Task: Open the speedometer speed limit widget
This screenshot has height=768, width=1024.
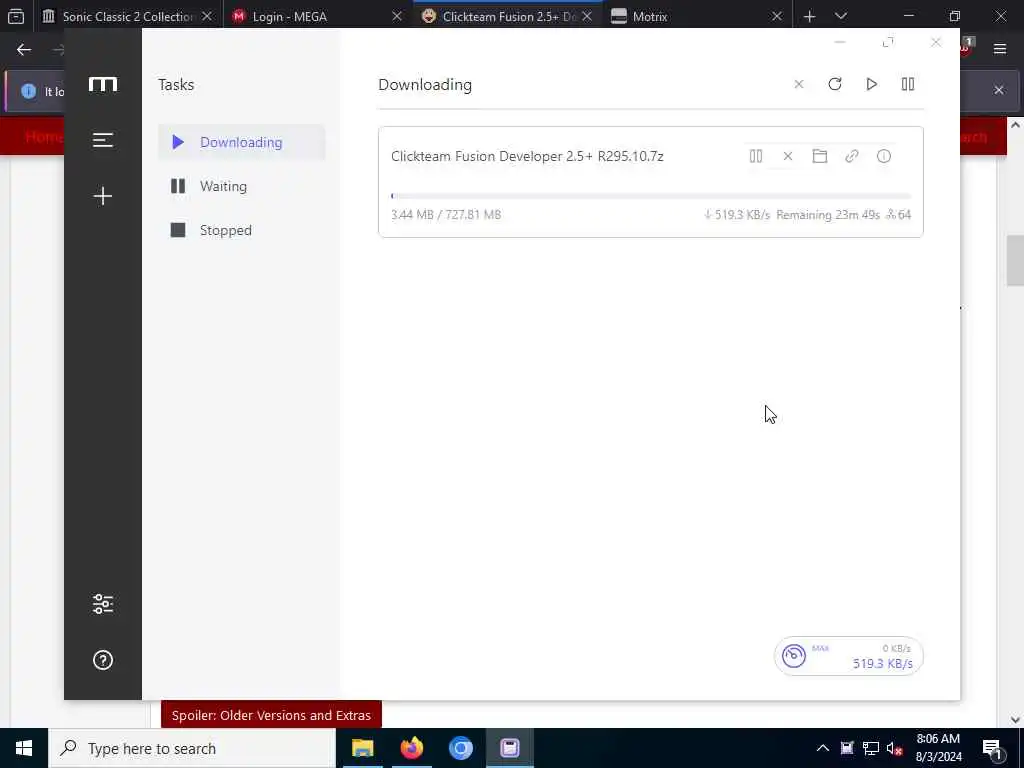Action: point(848,656)
